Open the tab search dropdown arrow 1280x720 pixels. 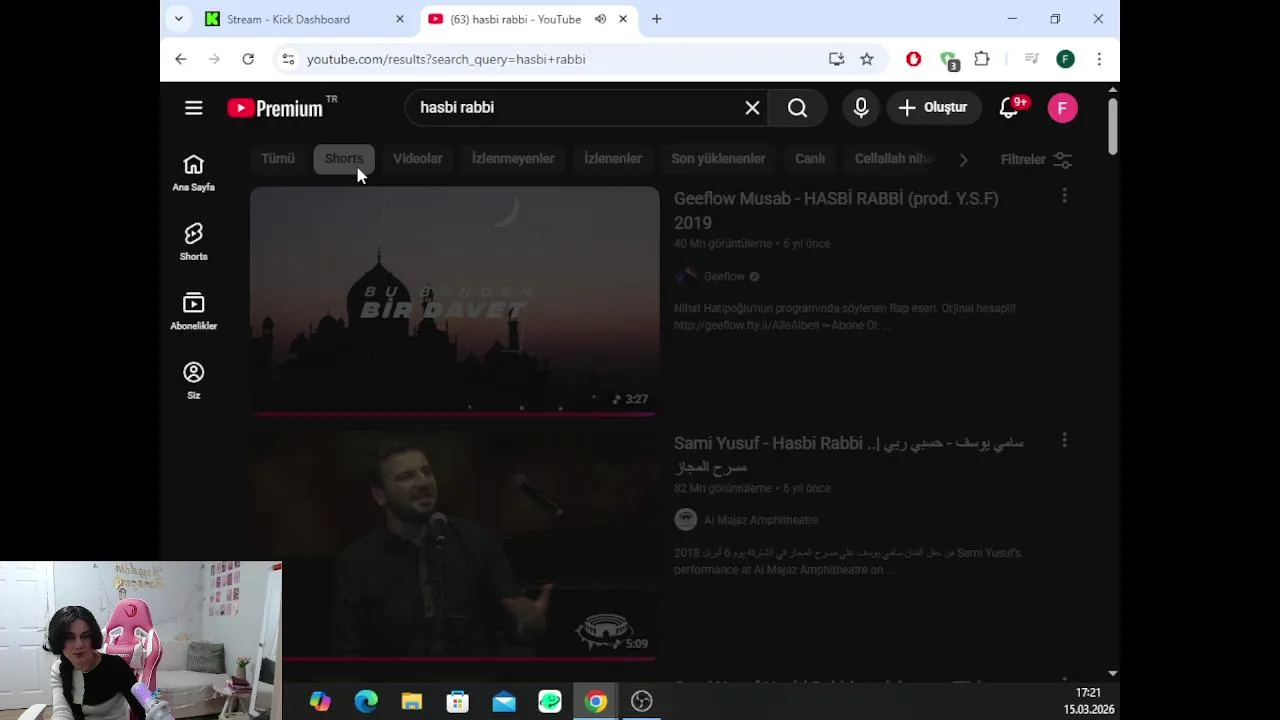pyautogui.click(x=178, y=19)
